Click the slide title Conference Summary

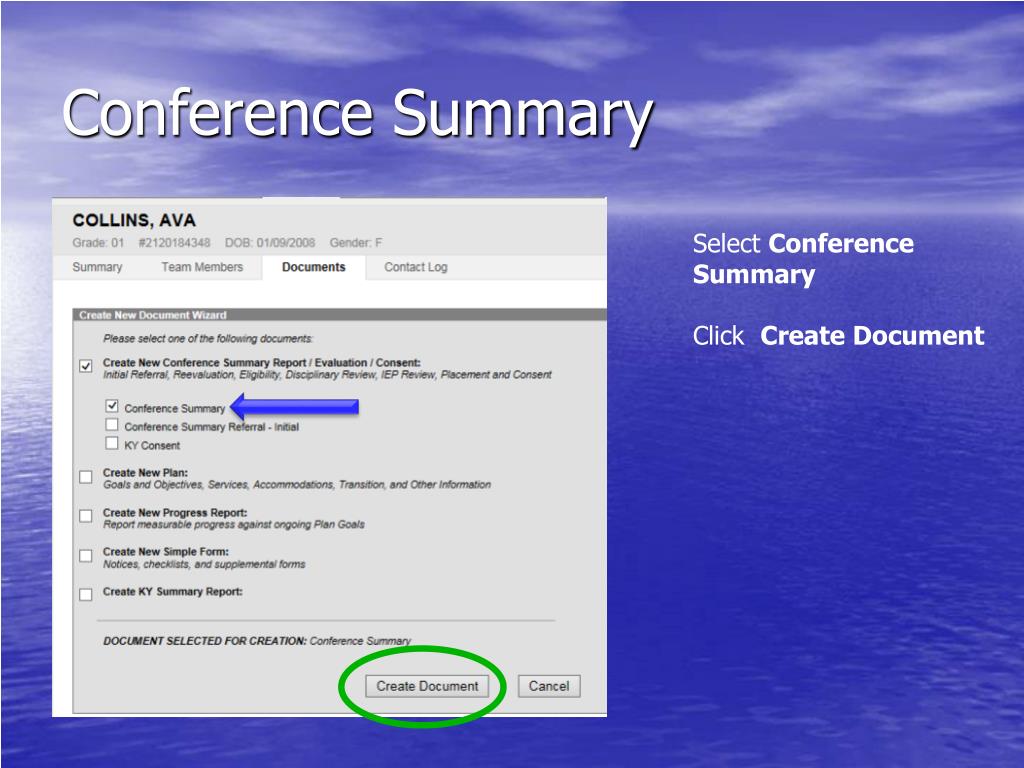357,115
